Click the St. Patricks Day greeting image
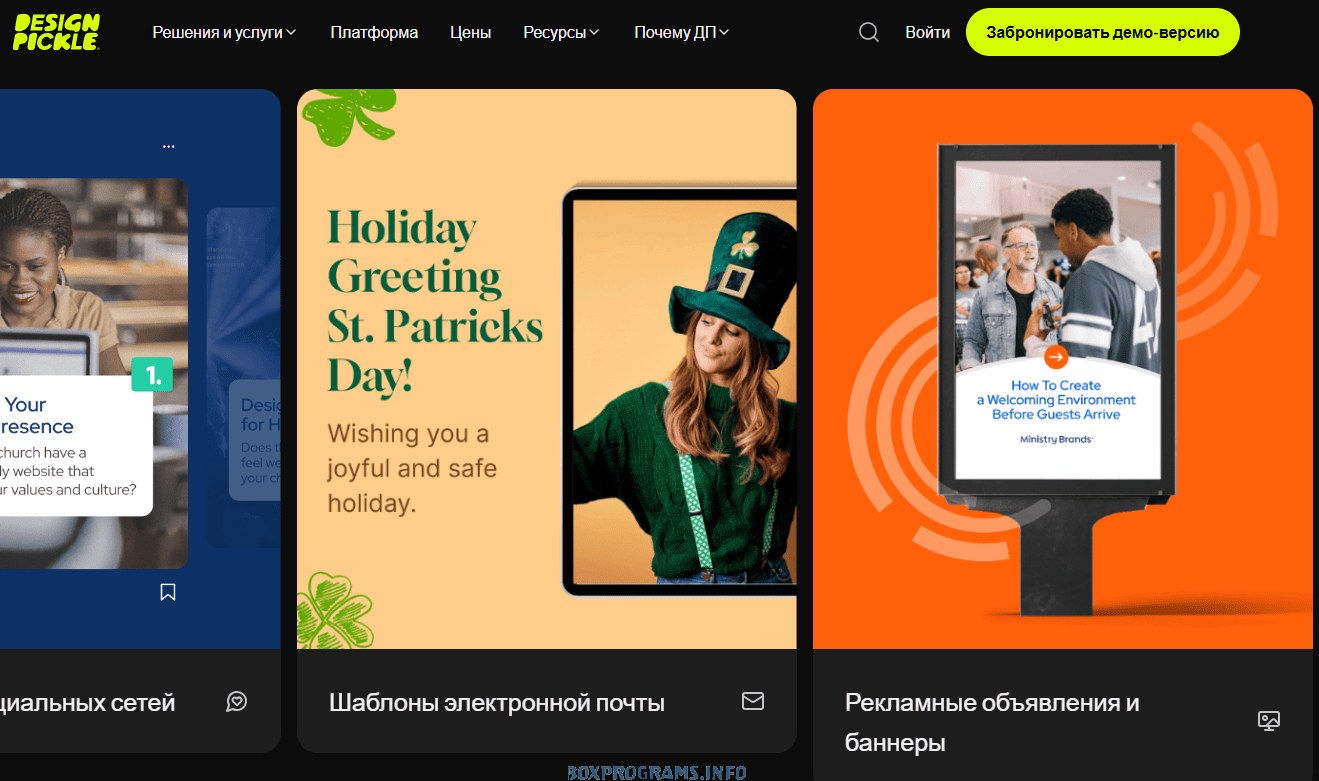1319x781 pixels. pyautogui.click(x=546, y=369)
